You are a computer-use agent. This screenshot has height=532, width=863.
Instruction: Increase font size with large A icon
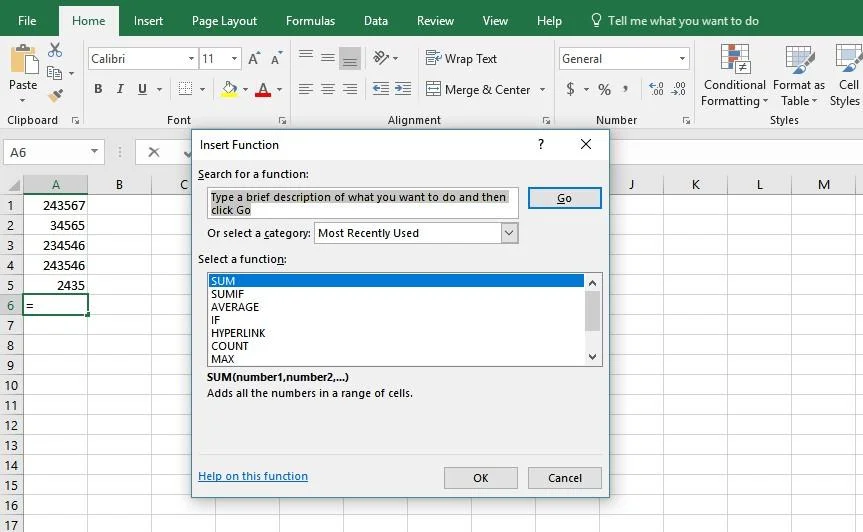pos(254,58)
